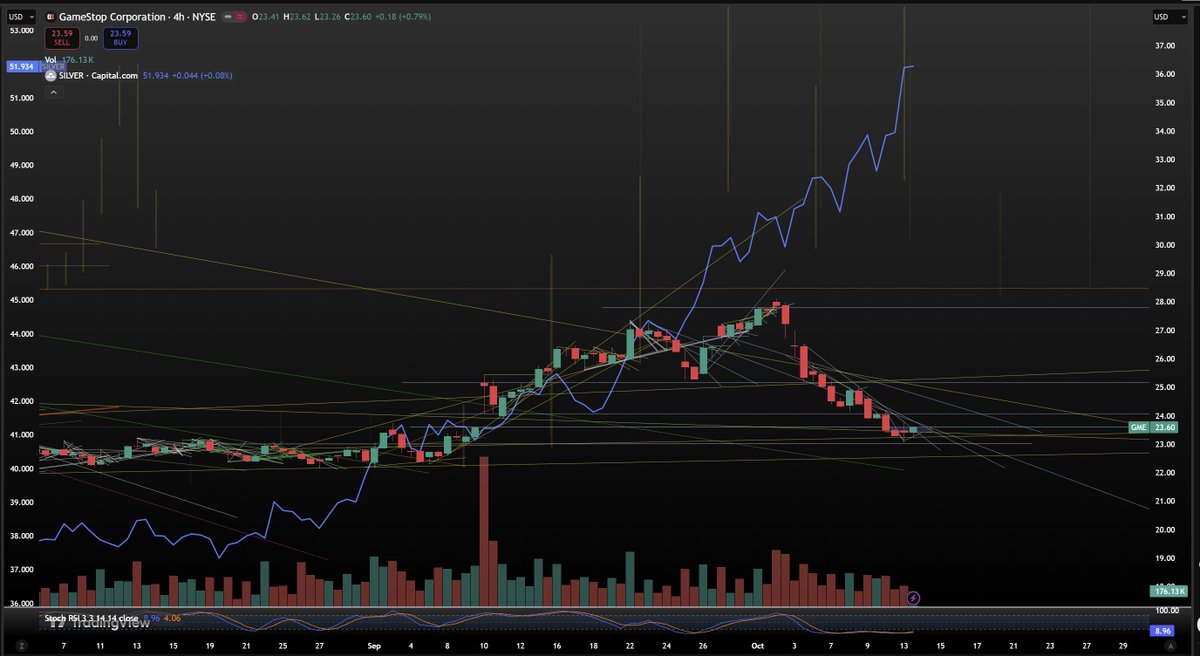Screen dimensions: 1200x656
Task: Open the left USD currency dropdown
Action: [22, 16]
